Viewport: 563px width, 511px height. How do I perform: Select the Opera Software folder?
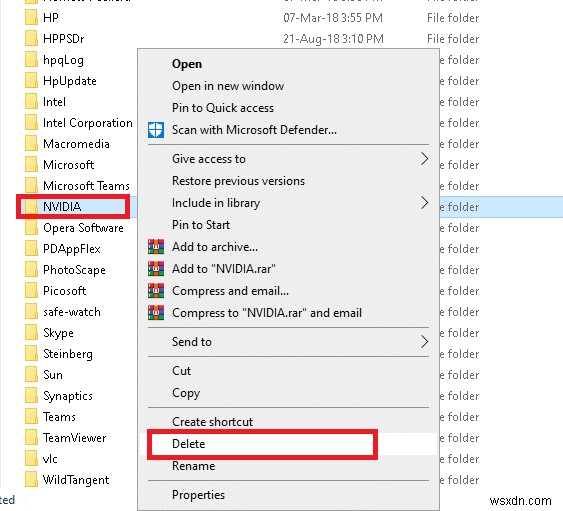pos(74,228)
